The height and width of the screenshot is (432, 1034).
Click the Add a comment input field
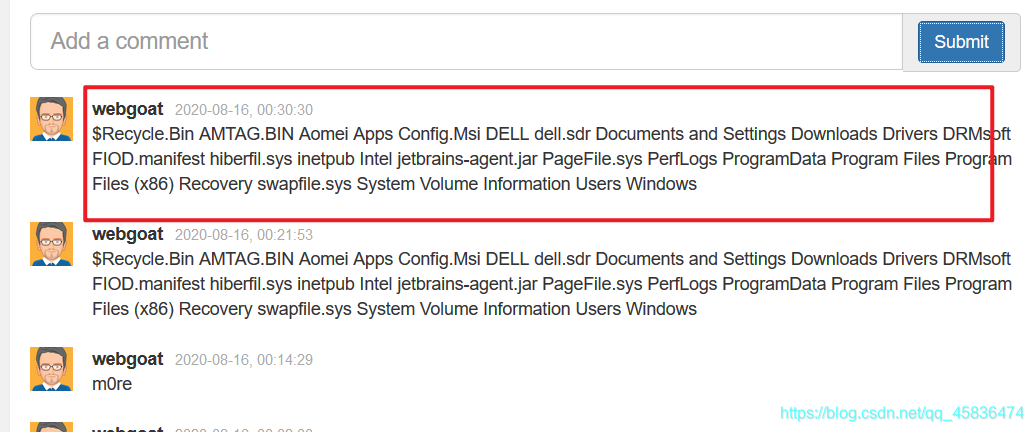coord(466,42)
